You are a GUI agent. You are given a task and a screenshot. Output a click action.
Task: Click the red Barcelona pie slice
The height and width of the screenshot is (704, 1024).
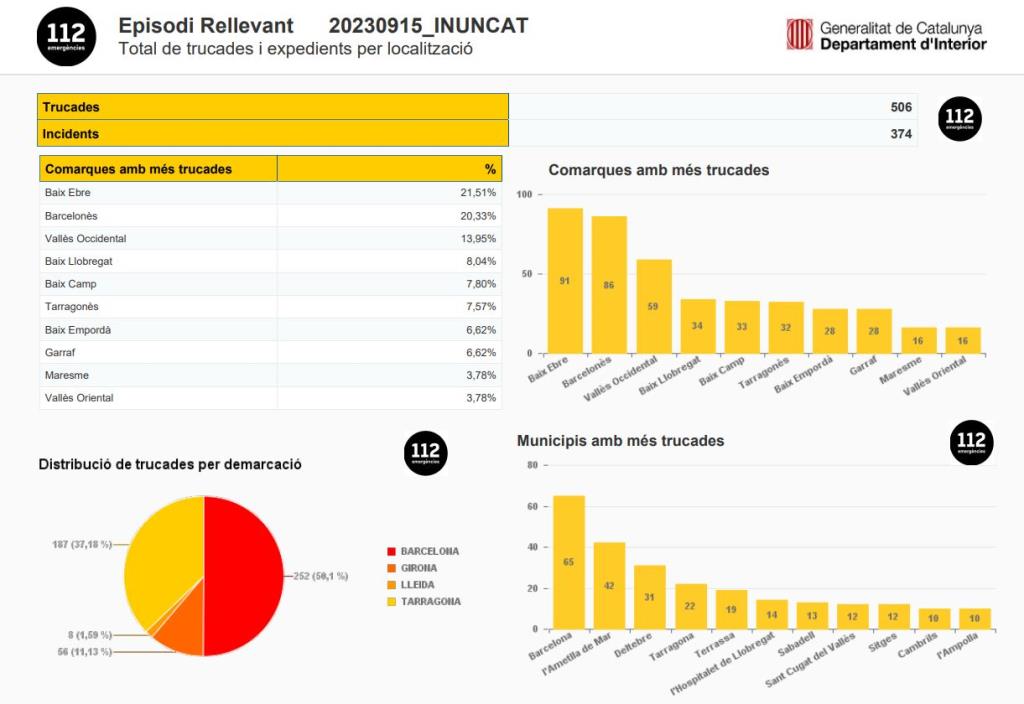(x=245, y=575)
